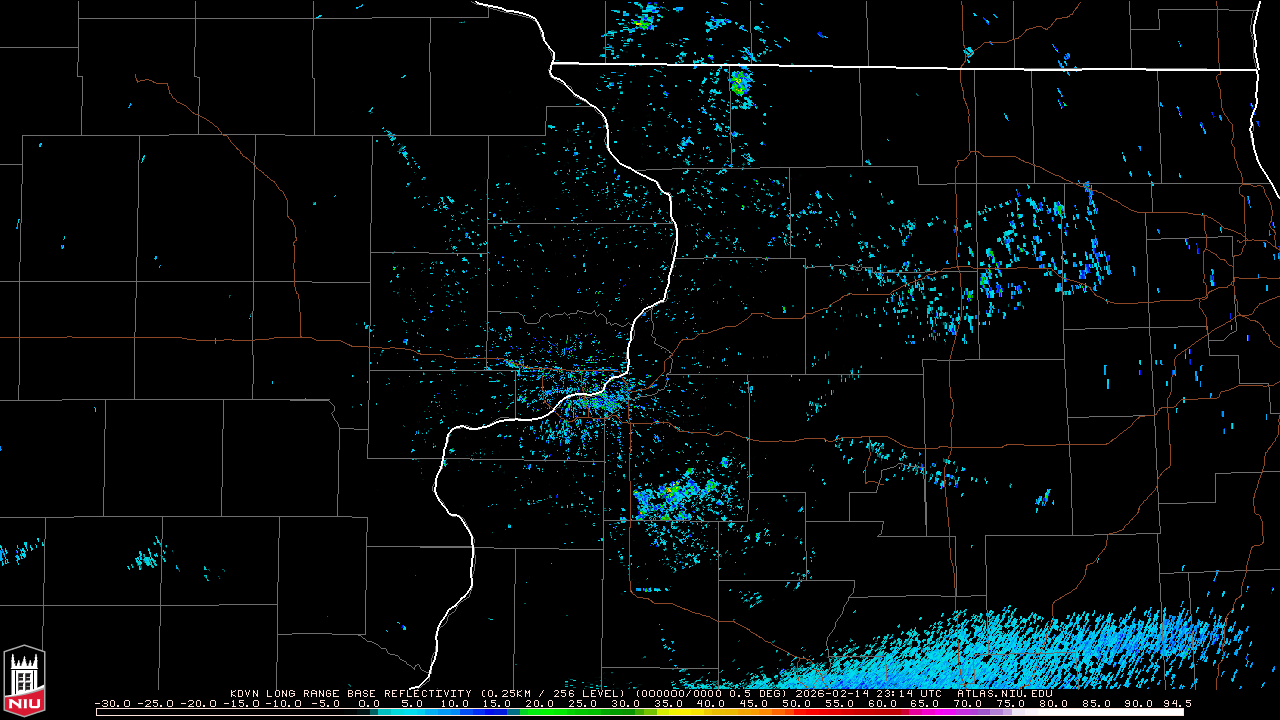1280x720 pixels.
Task: Pick the cyan 5.0 dBZ color on the scale
Action: (413, 712)
